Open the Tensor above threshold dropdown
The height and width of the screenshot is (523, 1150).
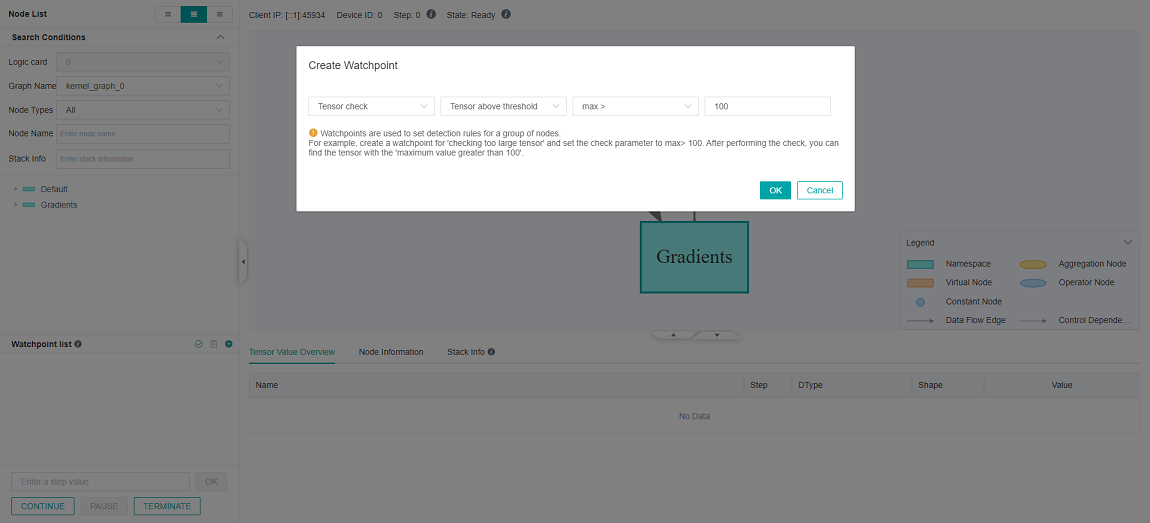(x=503, y=106)
